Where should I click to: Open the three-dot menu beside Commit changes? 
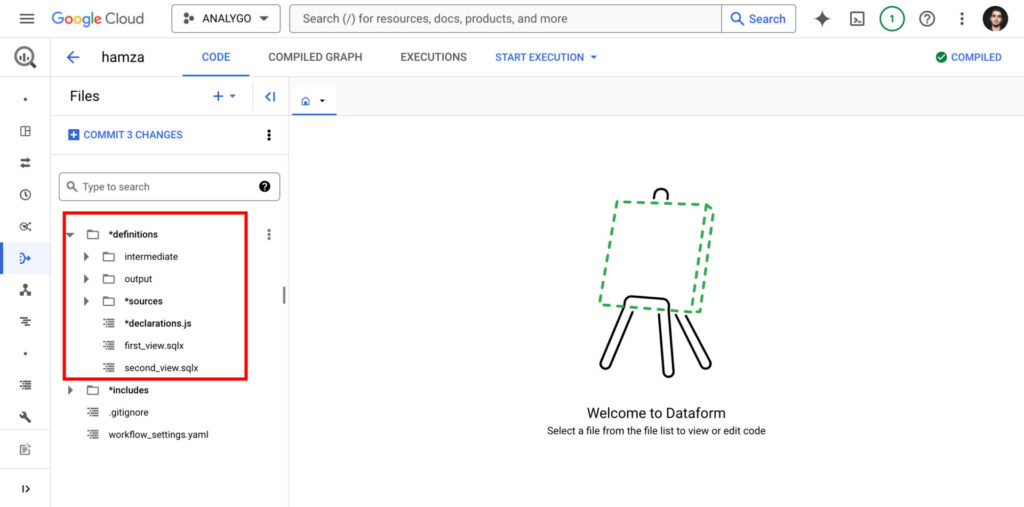(x=268, y=135)
